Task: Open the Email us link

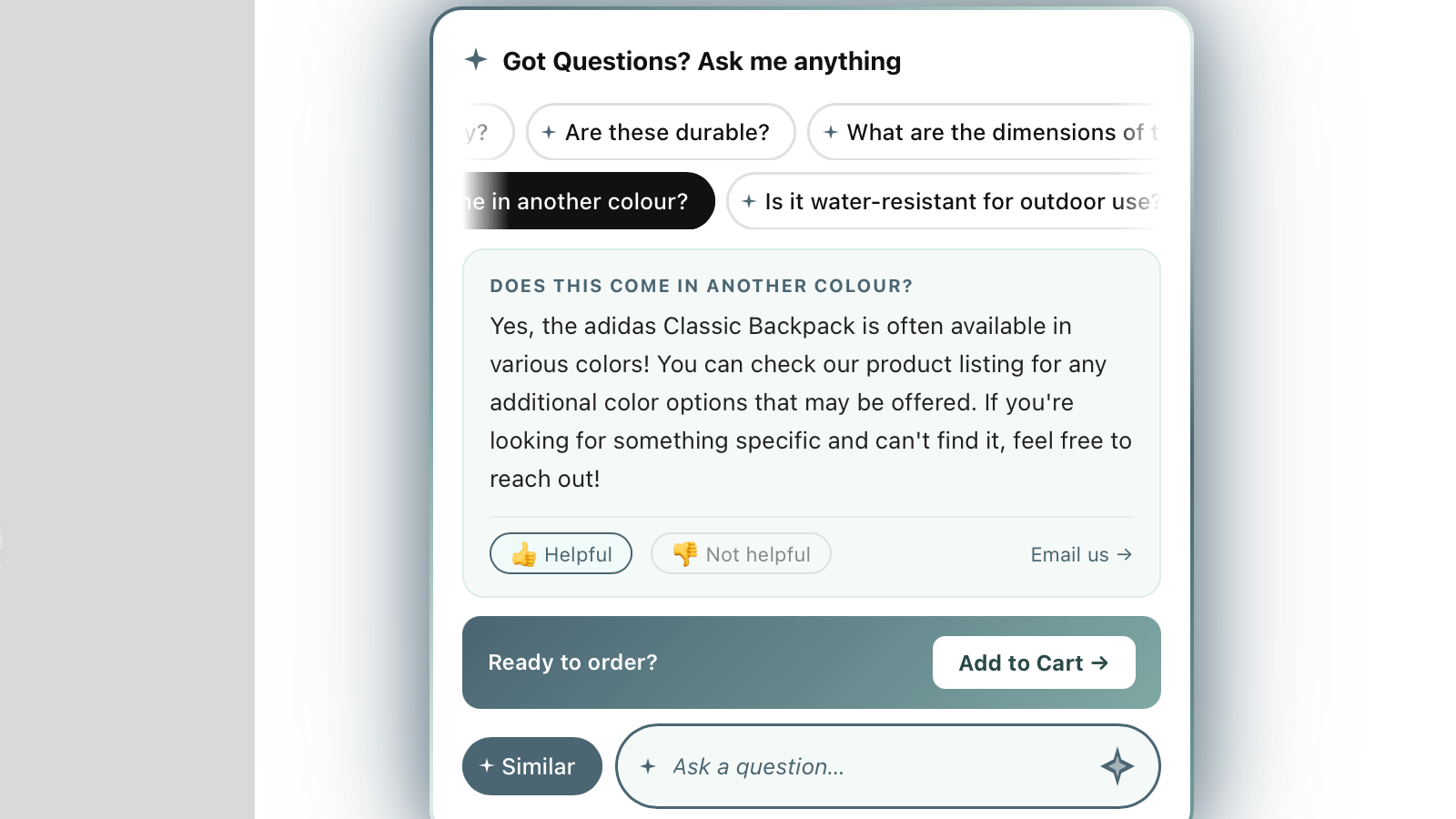Action: coord(1081,554)
